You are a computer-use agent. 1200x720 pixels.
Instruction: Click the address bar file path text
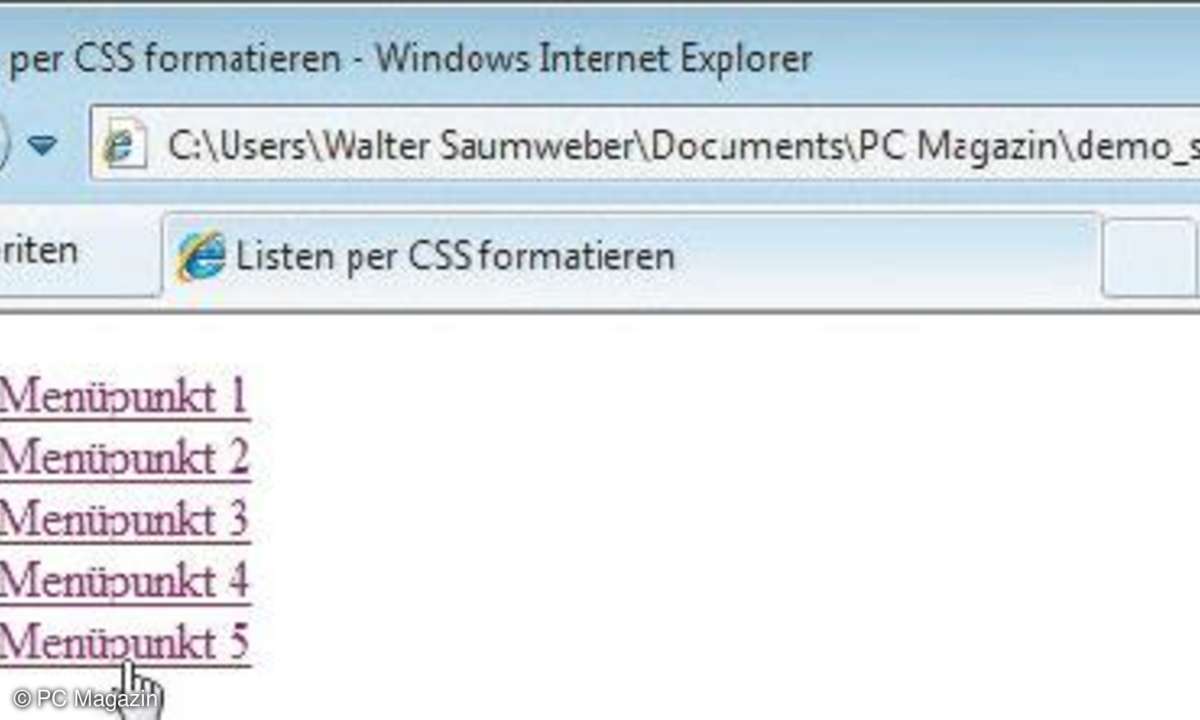coord(680,148)
